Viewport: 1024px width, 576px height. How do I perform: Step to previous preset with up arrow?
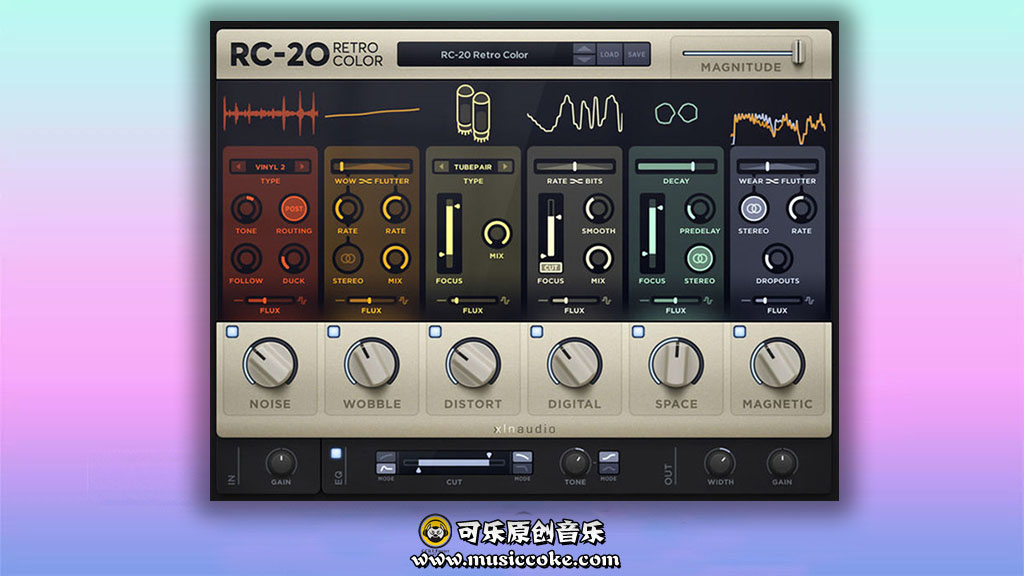584,49
